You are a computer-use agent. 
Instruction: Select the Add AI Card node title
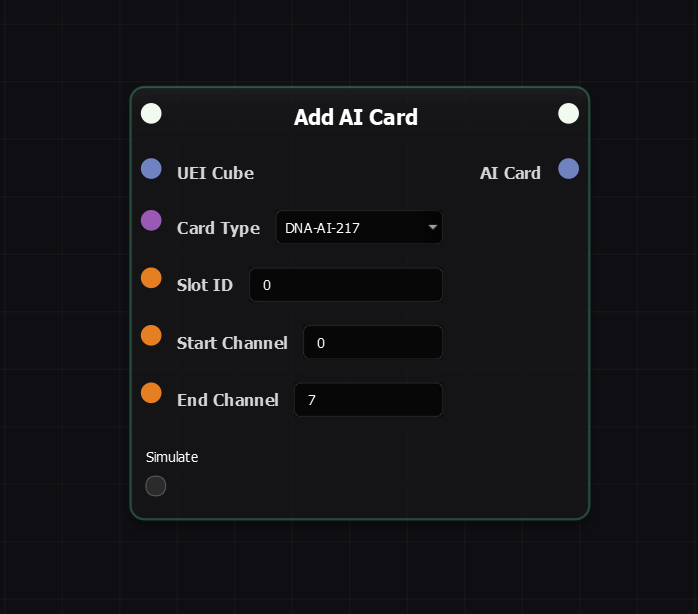[356, 117]
